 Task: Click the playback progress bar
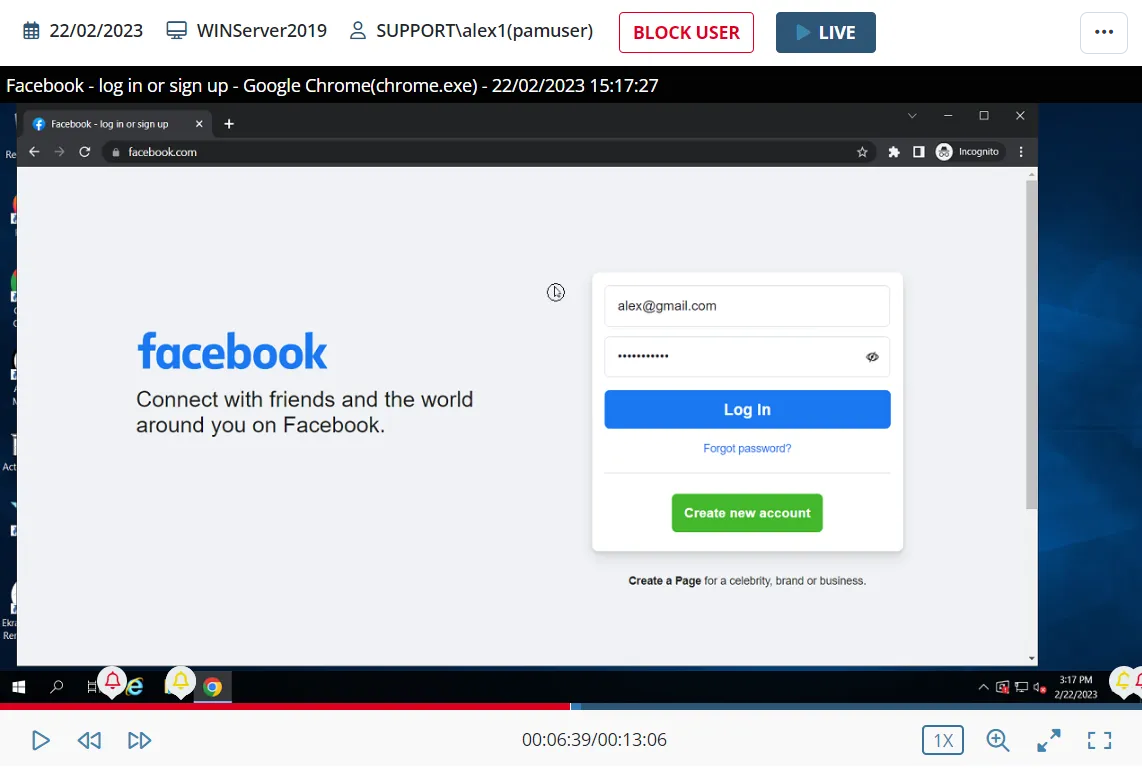[x=571, y=706]
